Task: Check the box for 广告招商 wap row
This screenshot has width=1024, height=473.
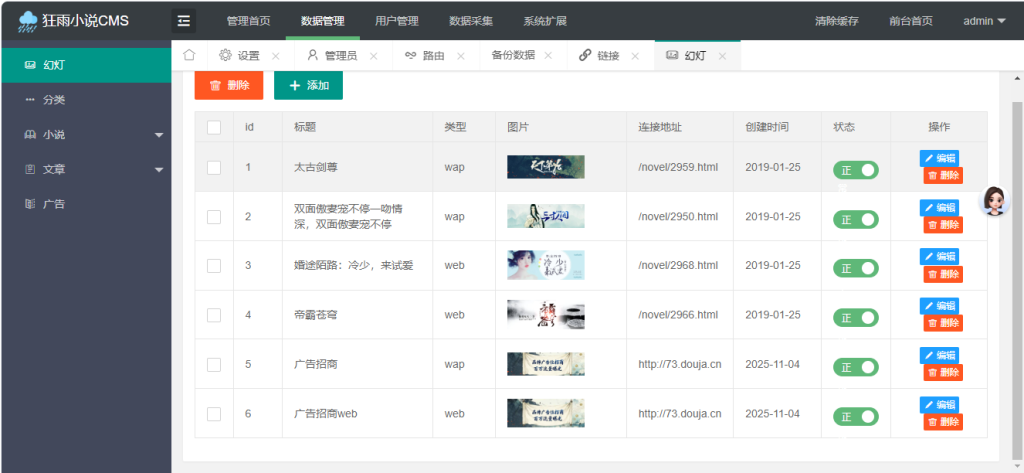Action: coord(214,365)
